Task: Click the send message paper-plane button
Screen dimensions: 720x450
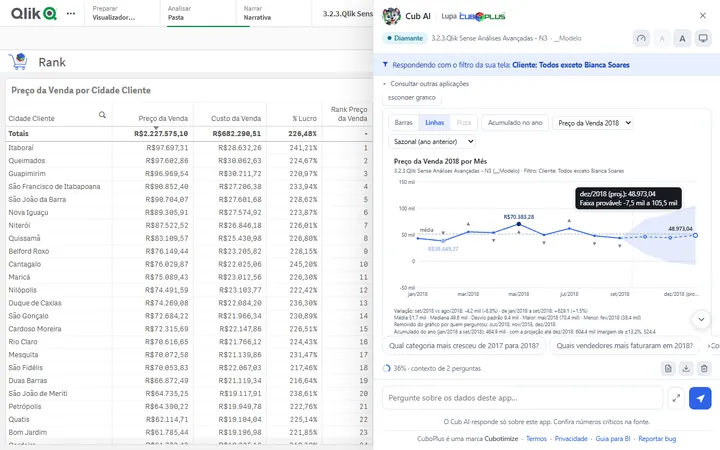Action: tap(700, 398)
